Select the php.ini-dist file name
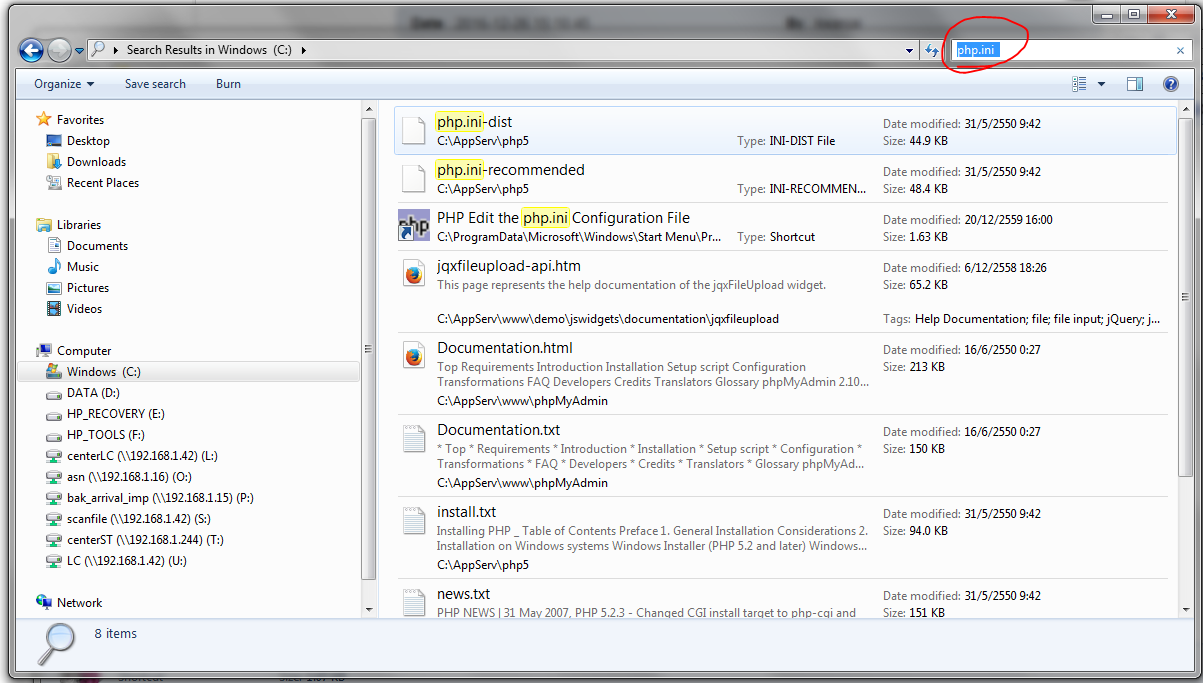 coord(475,122)
